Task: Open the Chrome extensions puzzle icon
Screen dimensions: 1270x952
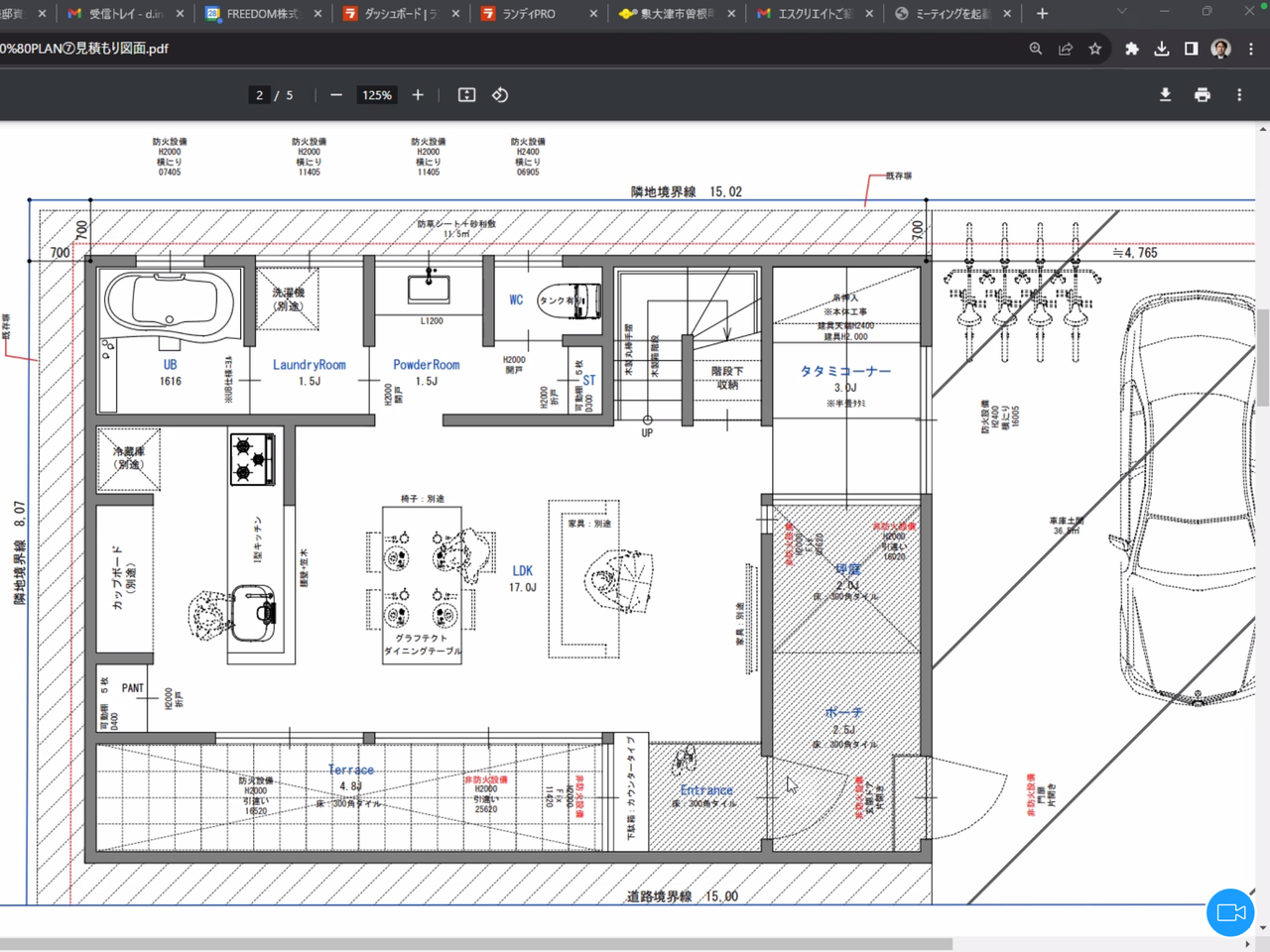Action: pyautogui.click(x=1131, y=49)
